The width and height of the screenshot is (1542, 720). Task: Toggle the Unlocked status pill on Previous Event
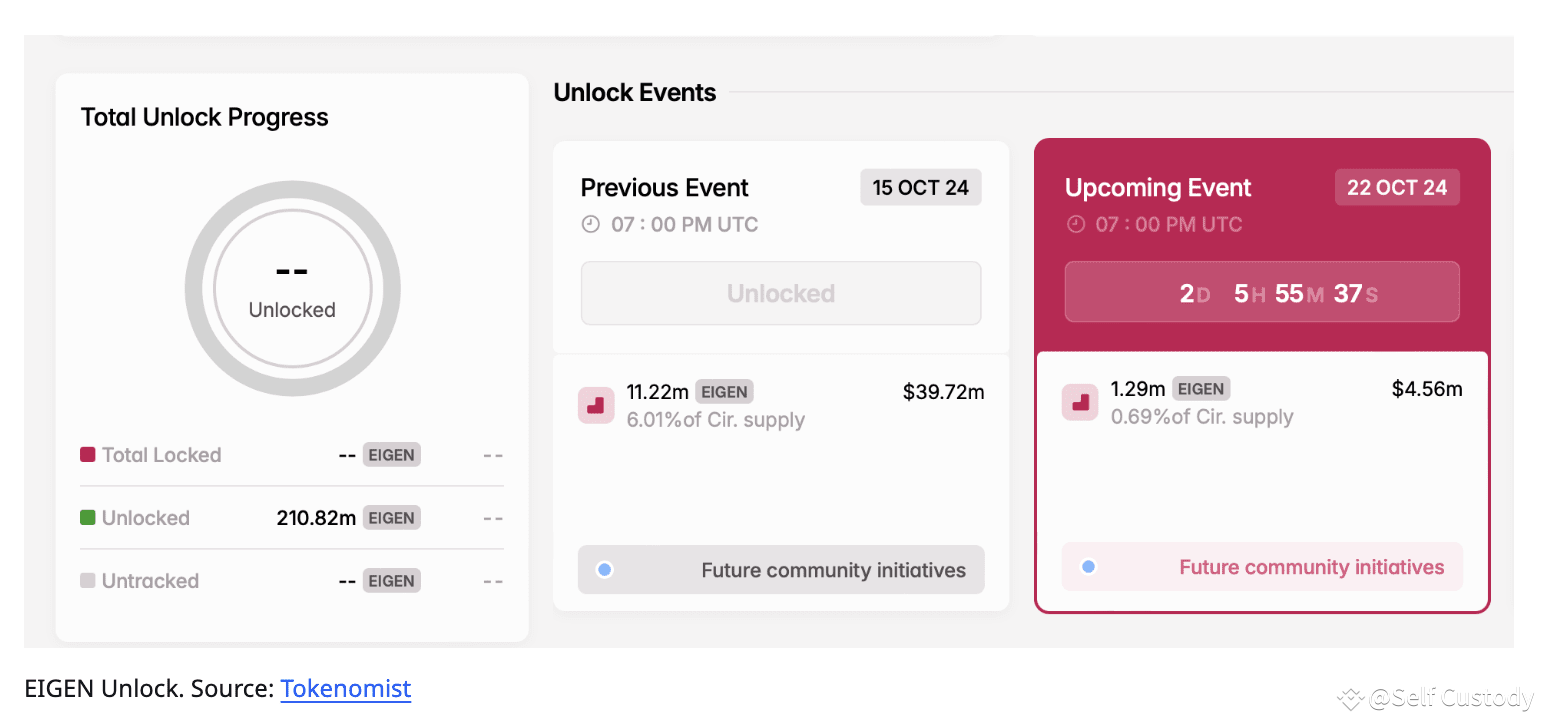(780, 292)
